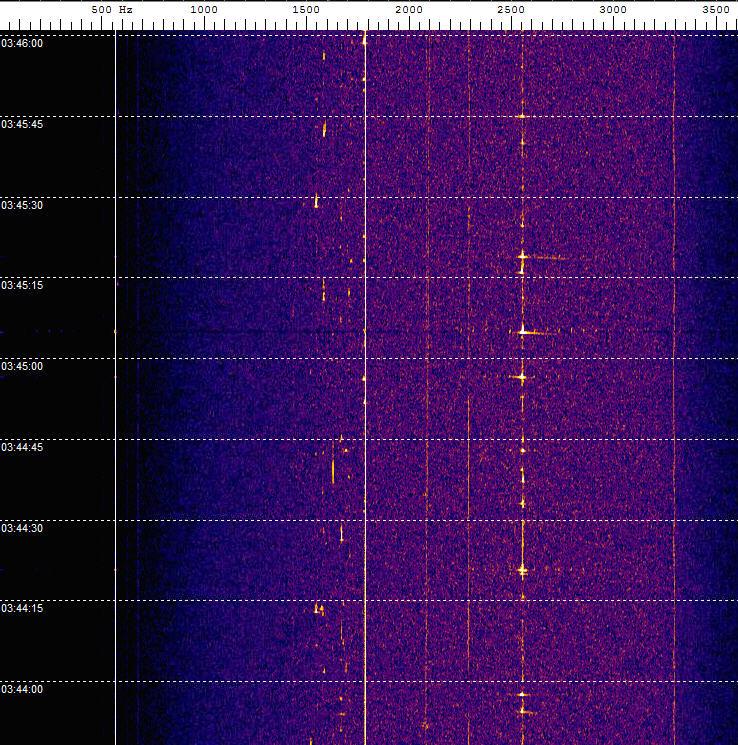
Task: Click the 1000 frequency scale label
Action: tap(204, 10)
